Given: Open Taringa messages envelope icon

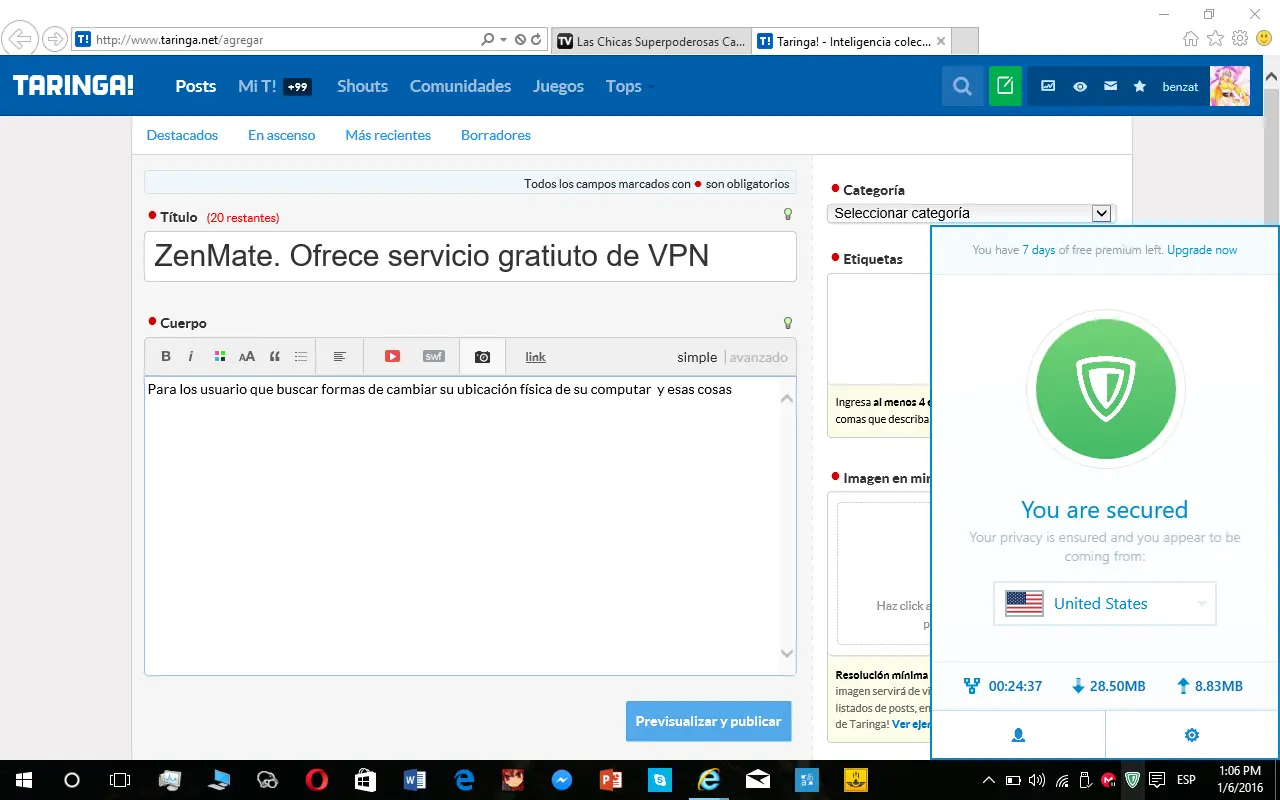Looking at the screenshot, I should coord(1110,87).
